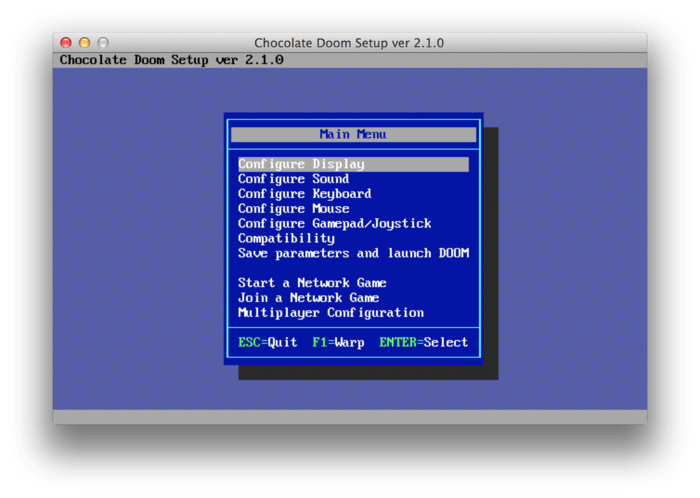Click F1=Warp shortcut label

338,342
